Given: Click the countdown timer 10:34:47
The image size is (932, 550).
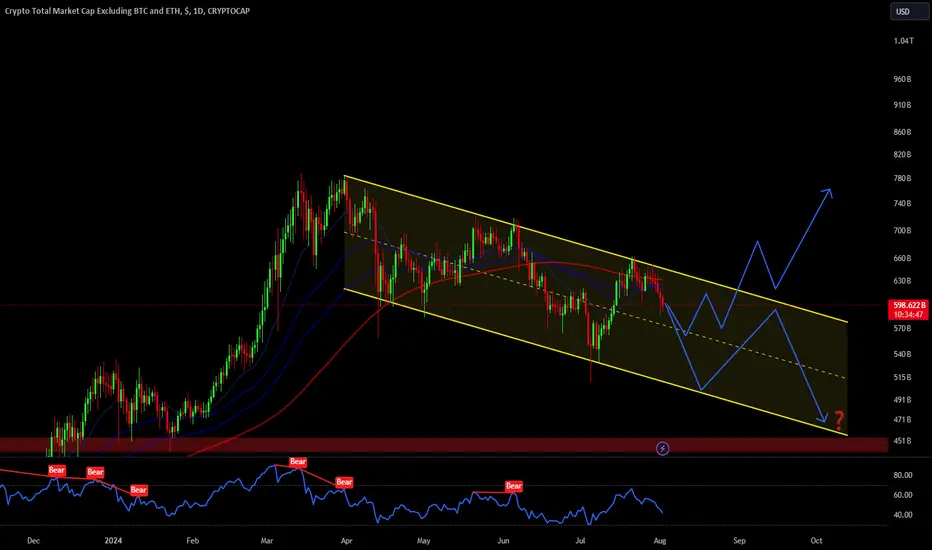Looking at the screenshot, I should tap(908, 315).
